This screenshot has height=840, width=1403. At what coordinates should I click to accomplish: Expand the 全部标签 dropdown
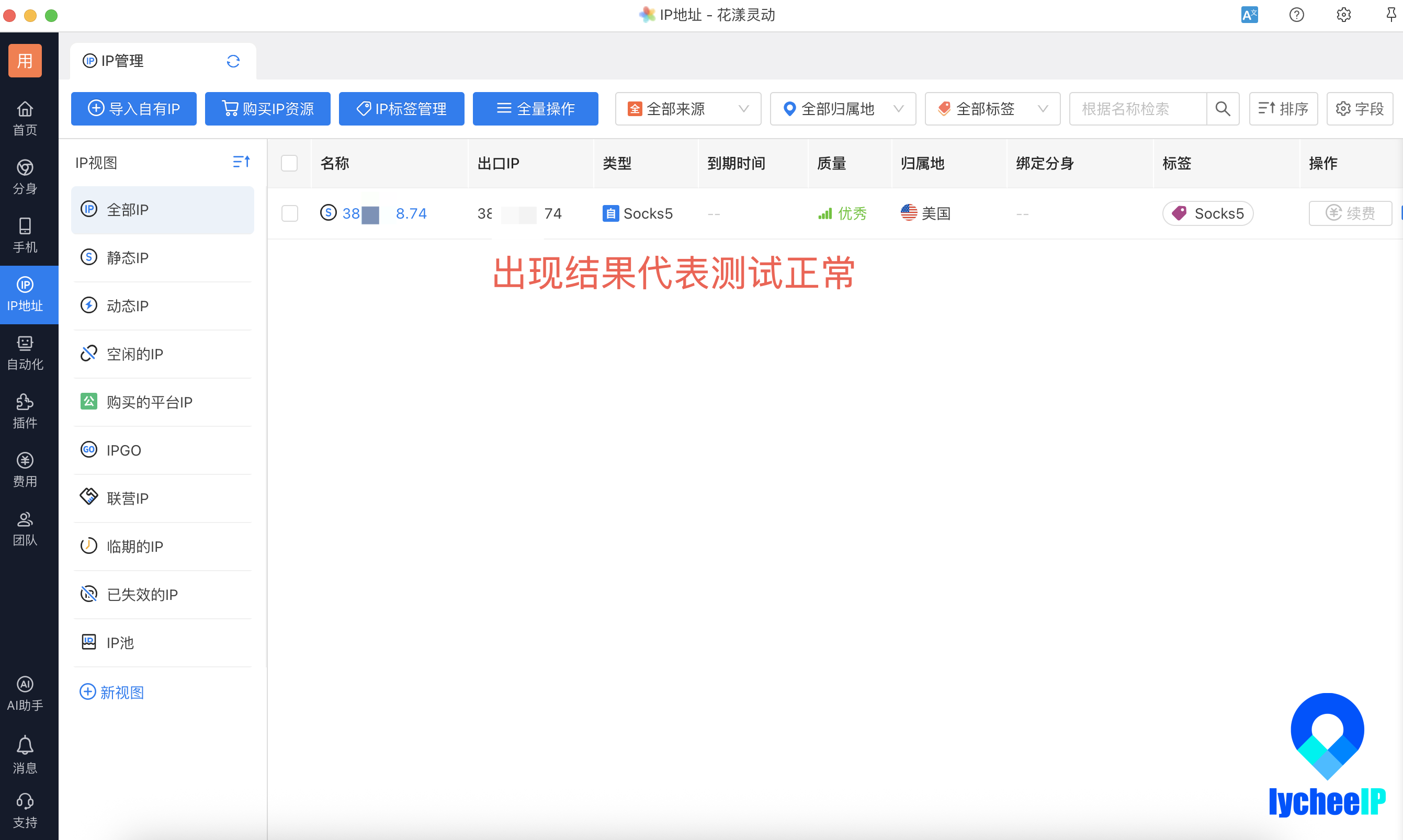tap(992, 109)
